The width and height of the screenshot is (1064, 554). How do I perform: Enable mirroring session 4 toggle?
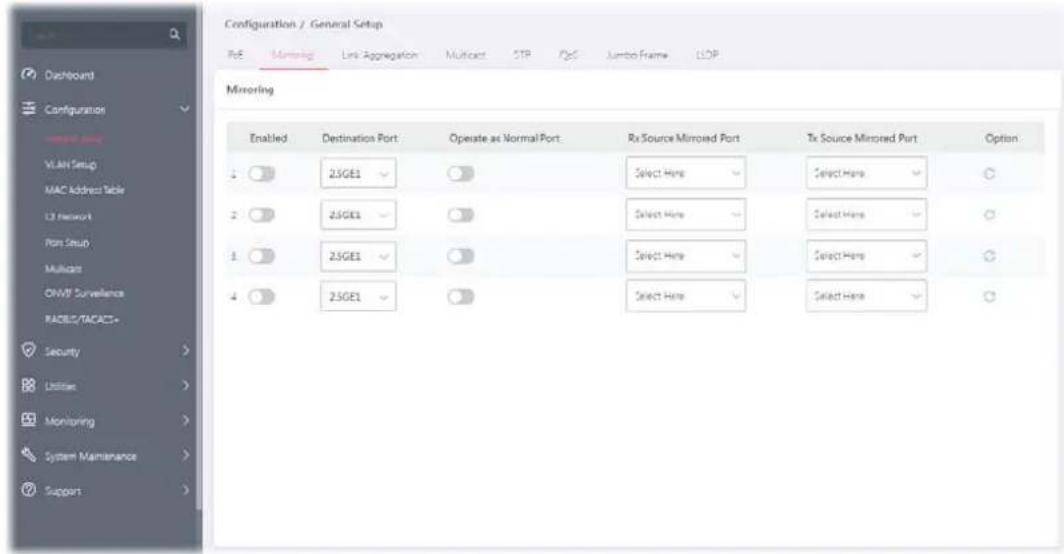(262, 297)
